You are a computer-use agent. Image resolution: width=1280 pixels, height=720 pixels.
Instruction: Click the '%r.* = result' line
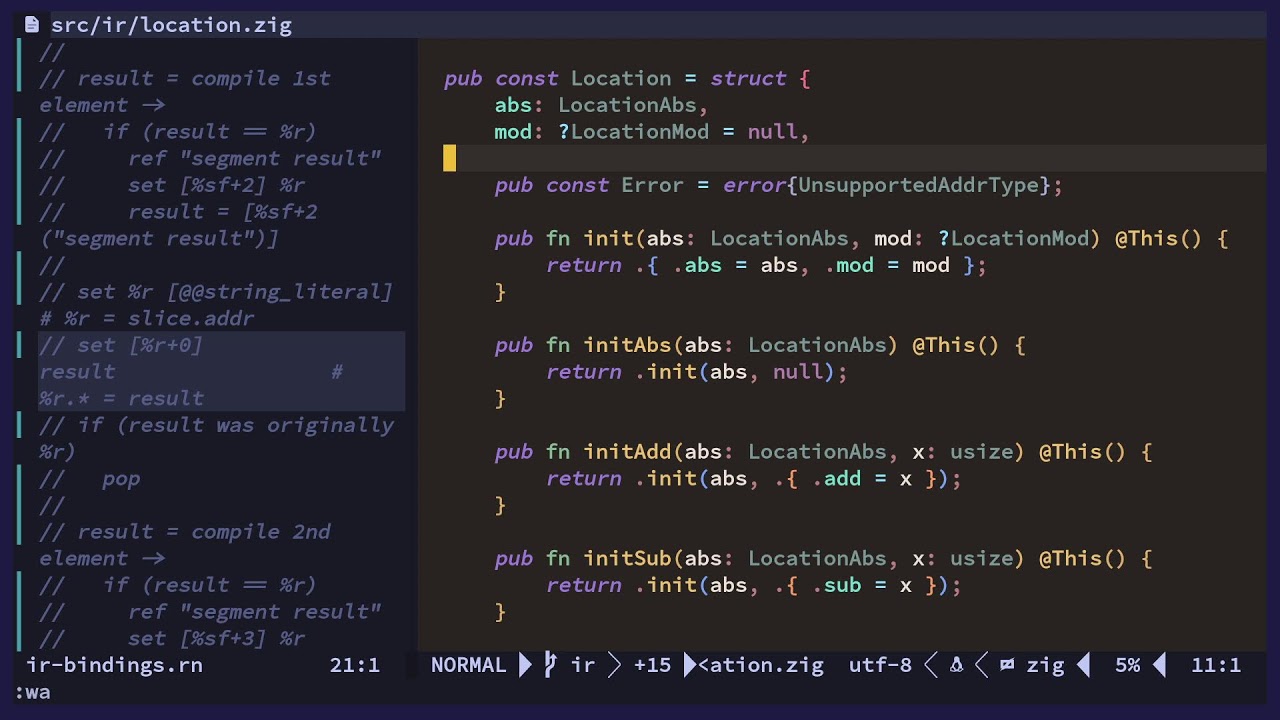pos(121,398)
